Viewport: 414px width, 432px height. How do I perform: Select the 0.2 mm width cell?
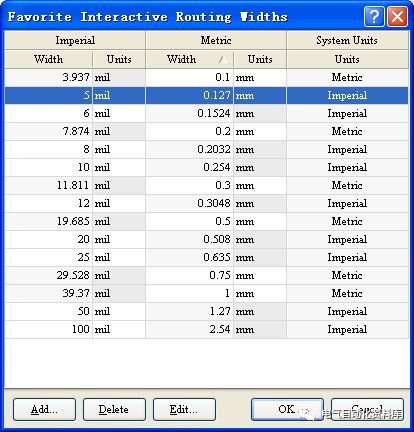189,131
